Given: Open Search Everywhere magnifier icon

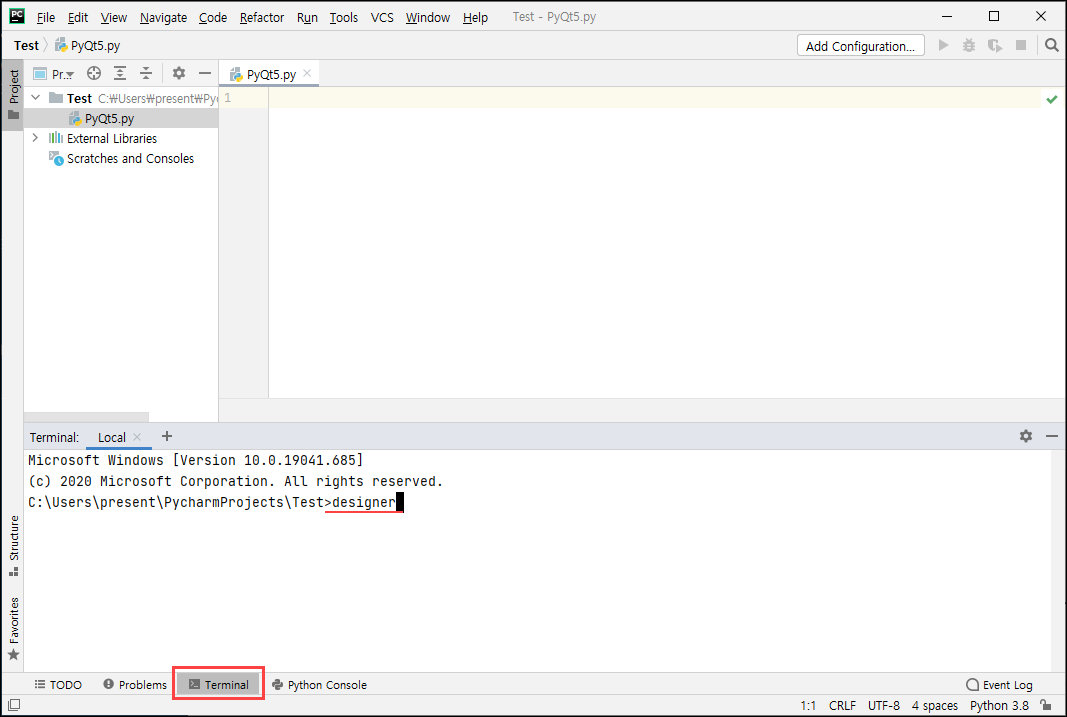Looking at the screenshot, I should pos(1051,46).
